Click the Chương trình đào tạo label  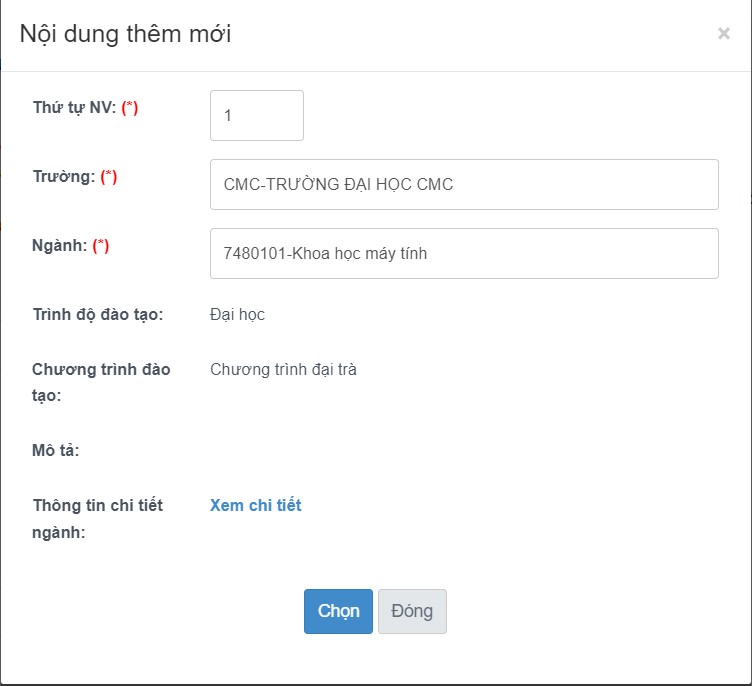pyautogui.click(x=100, y=382)
